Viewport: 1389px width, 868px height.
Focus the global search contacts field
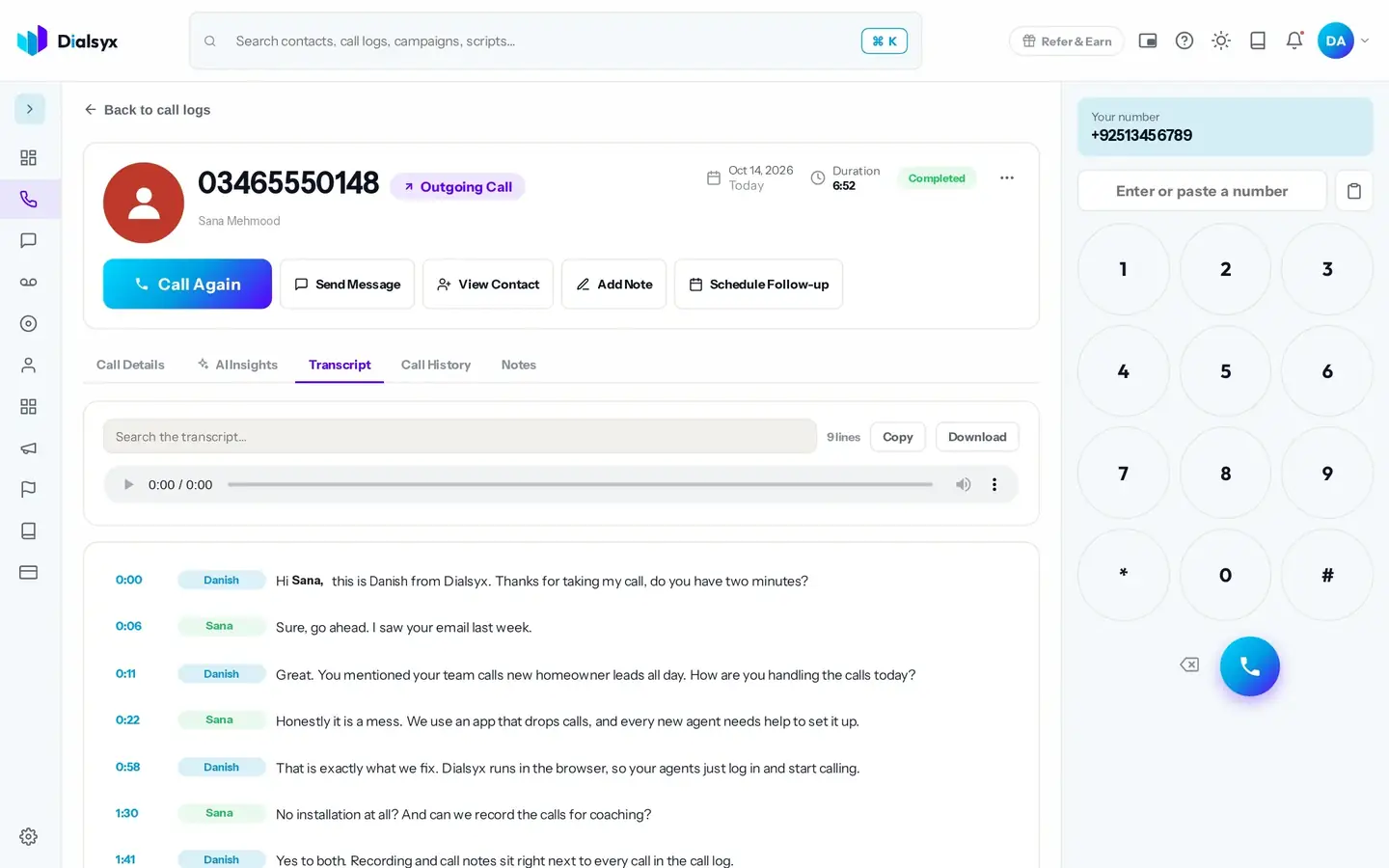pos(556,41)
